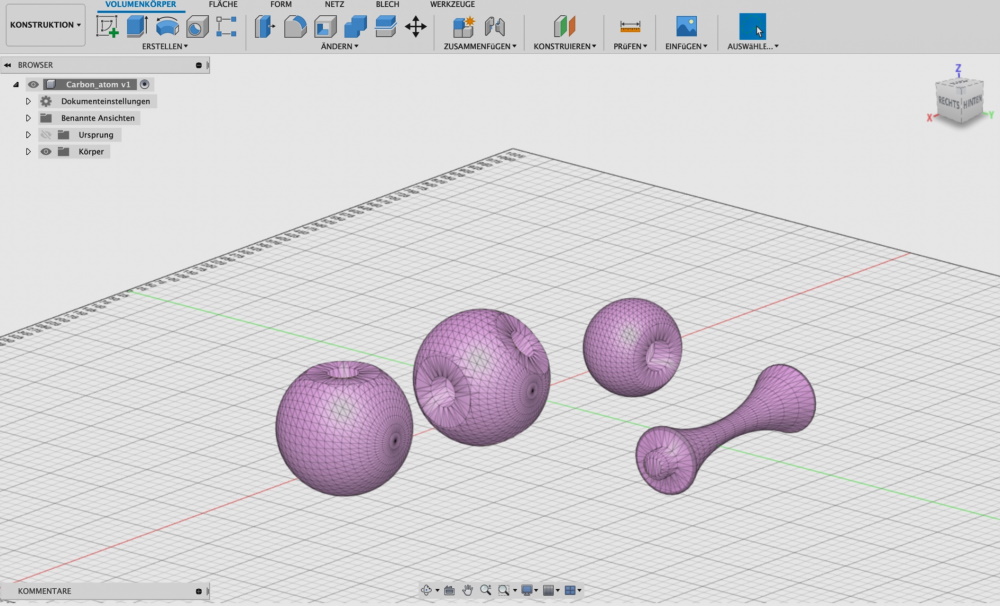Screen dimensions: 1000x606
Task: Click the Browser panel options dot
Action: point(198,65)
